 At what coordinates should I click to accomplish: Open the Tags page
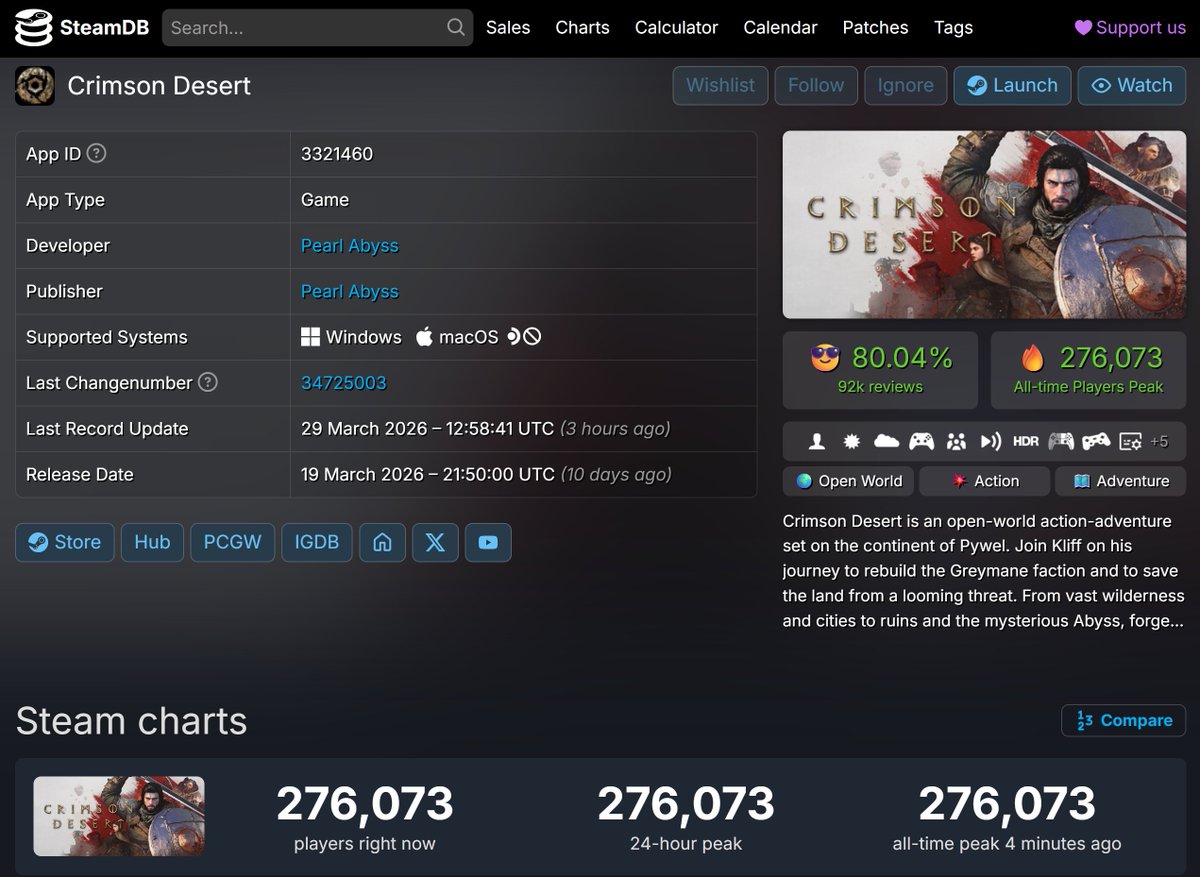coord(953,28)
